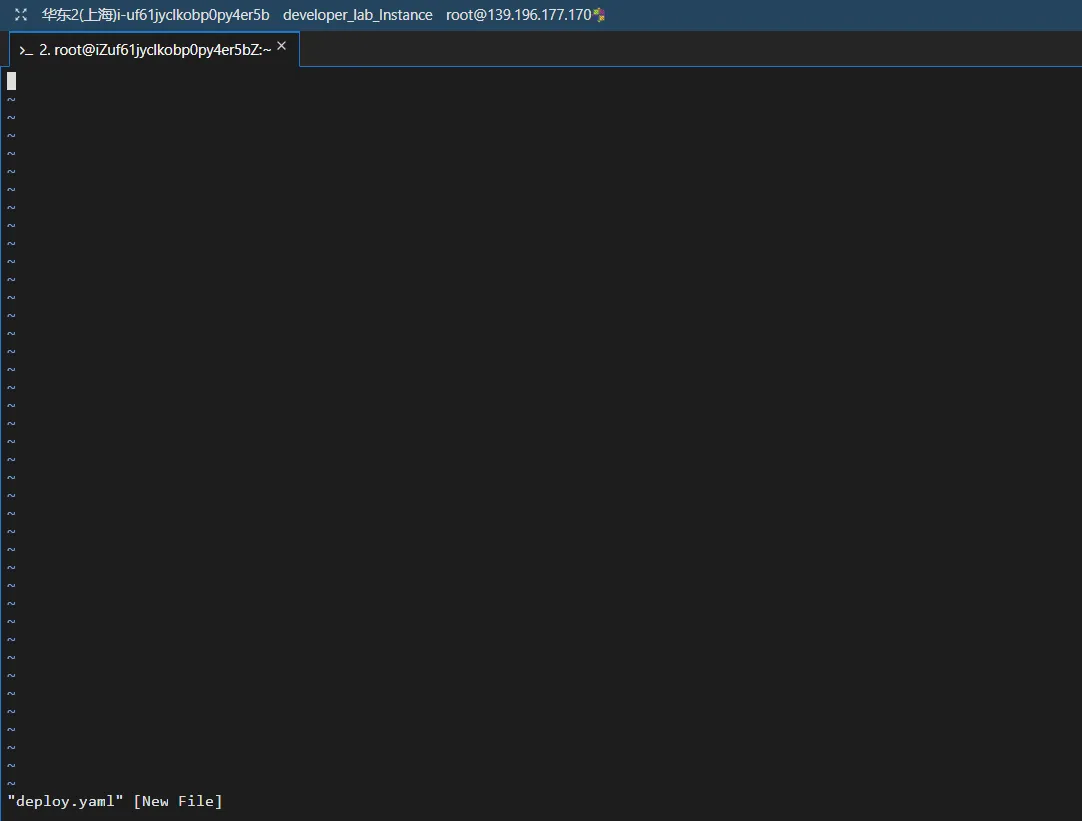Click root@139.196.177.170 connection text
Viewport: 1082px width, 821px height.
coord(518,14)
